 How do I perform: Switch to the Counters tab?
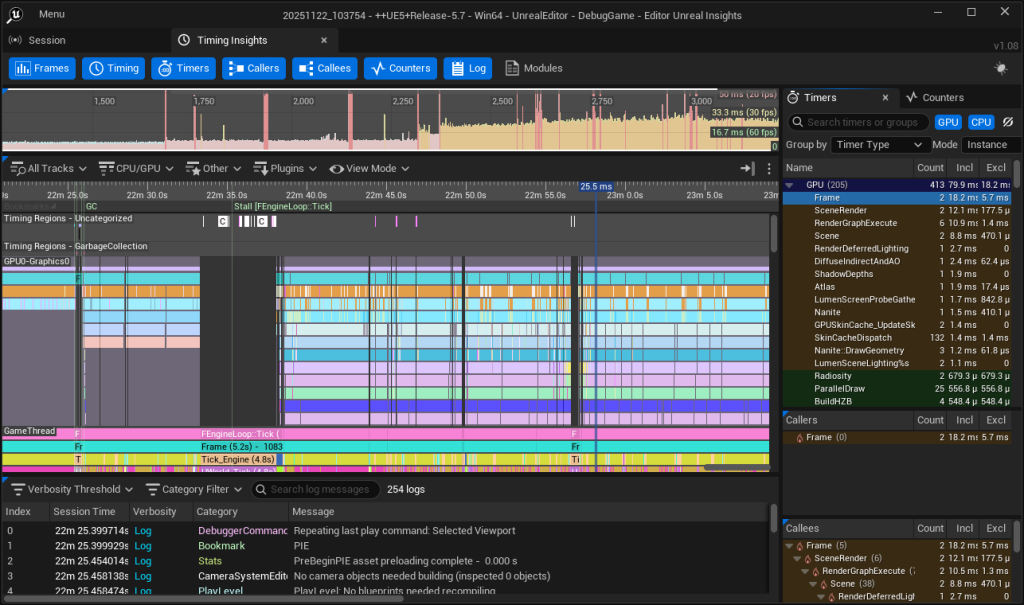coord(935,98)
